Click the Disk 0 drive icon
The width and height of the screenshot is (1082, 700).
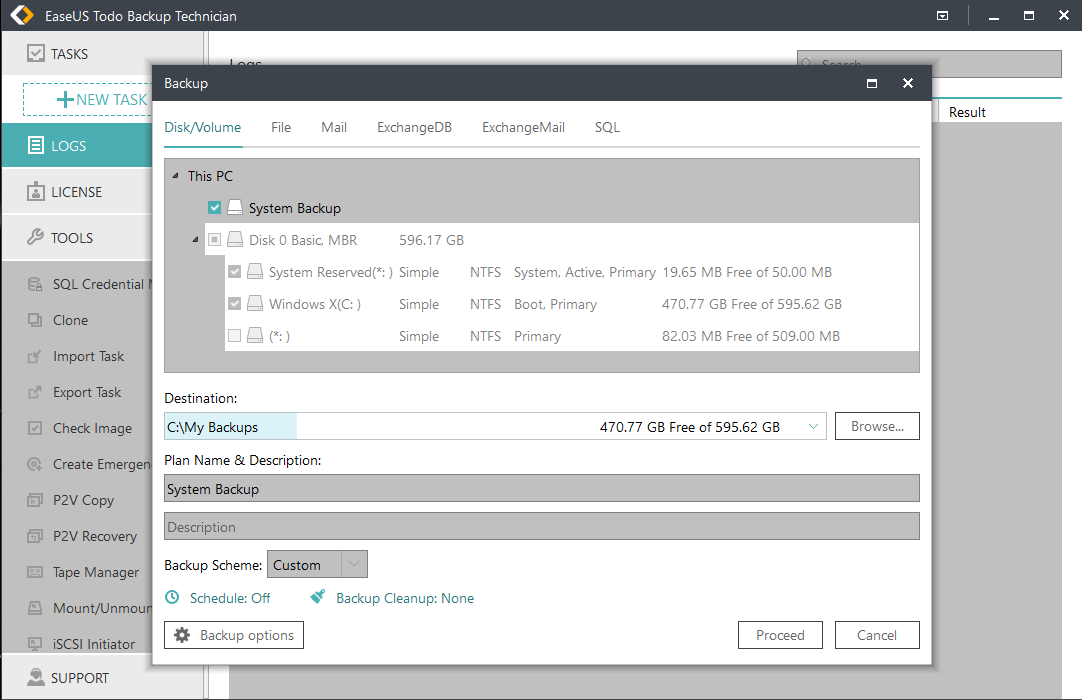235,240
